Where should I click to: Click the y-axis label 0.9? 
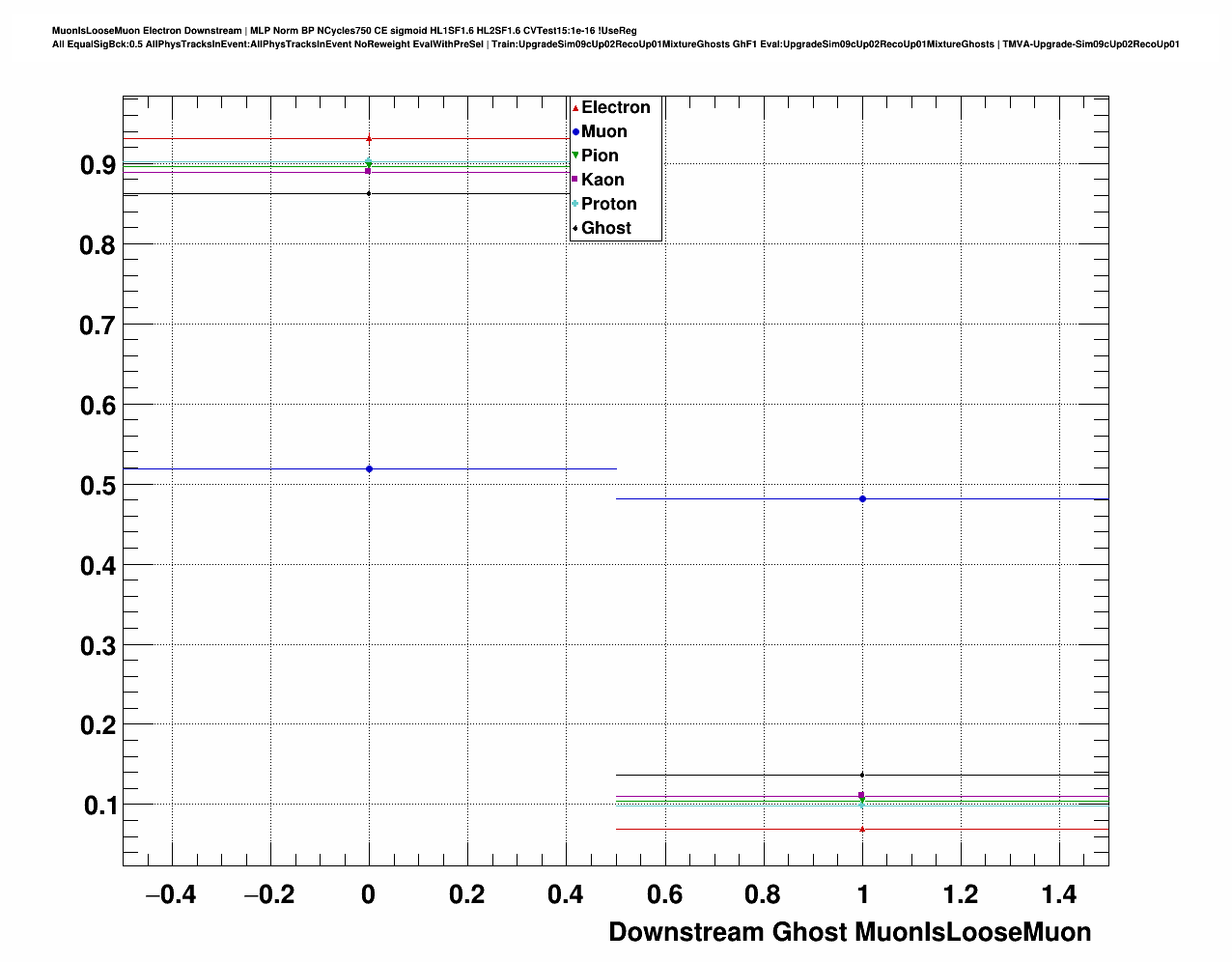pos(98,165)
